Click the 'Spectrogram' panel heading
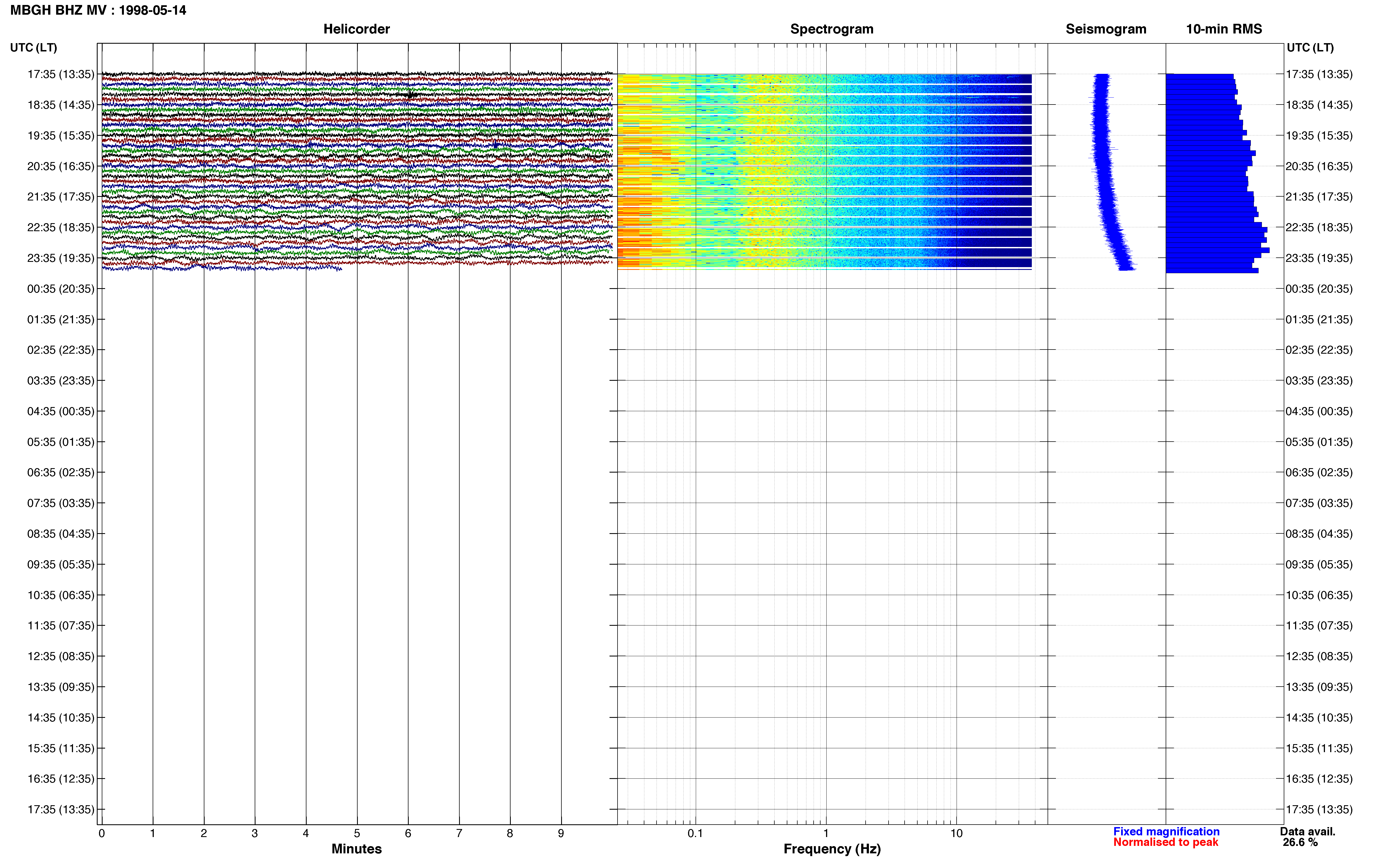This screenshot has height=868, width=1388. (x=832, y=29)
